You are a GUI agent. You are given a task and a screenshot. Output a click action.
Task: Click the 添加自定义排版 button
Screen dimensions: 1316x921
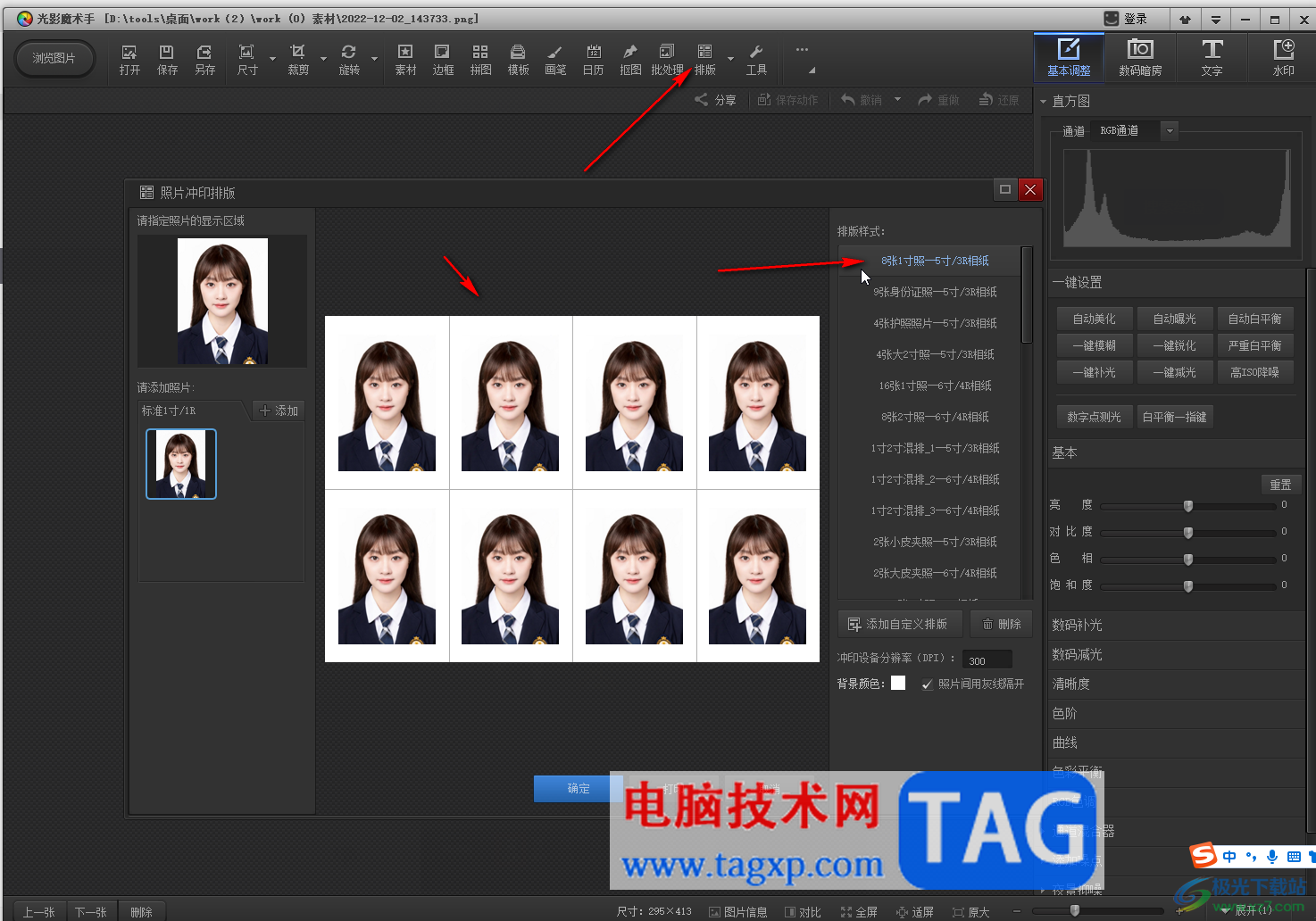coord(899,624)
